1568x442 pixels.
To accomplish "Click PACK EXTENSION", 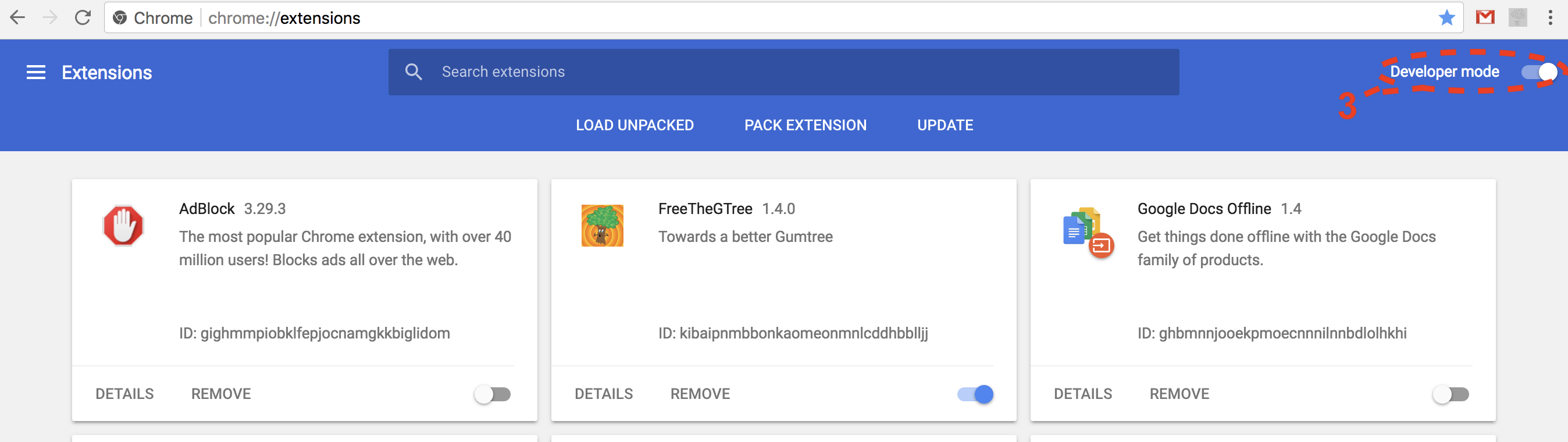I will 806,126.
